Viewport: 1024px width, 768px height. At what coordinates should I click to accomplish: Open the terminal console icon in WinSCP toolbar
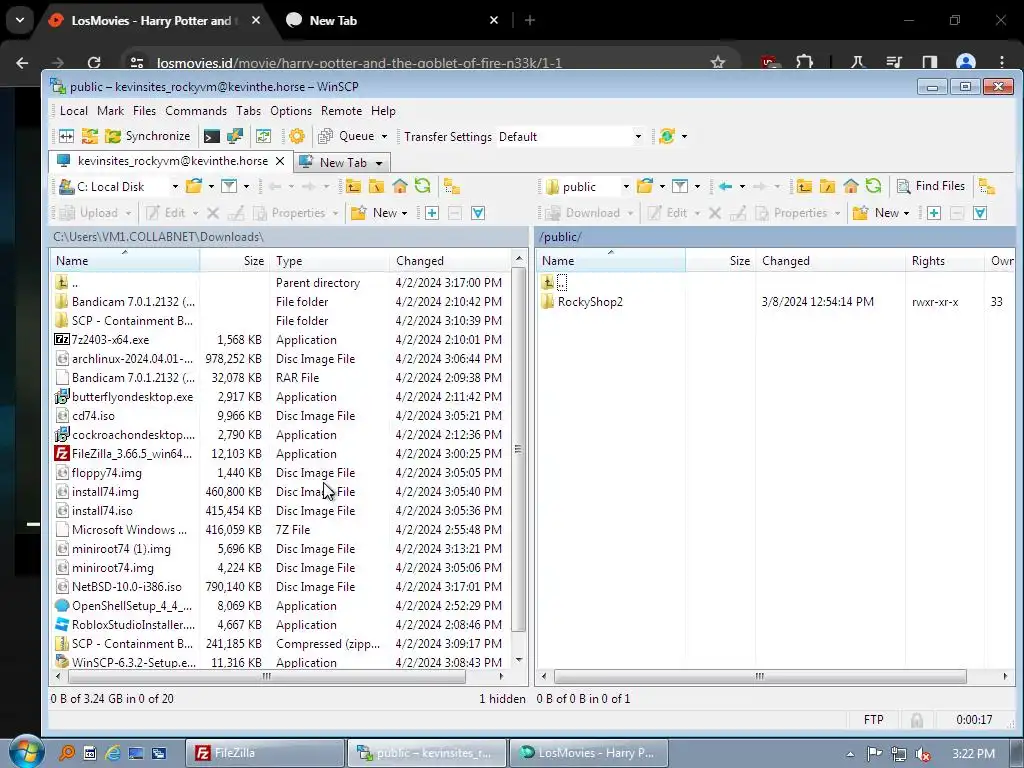(212, 136)
